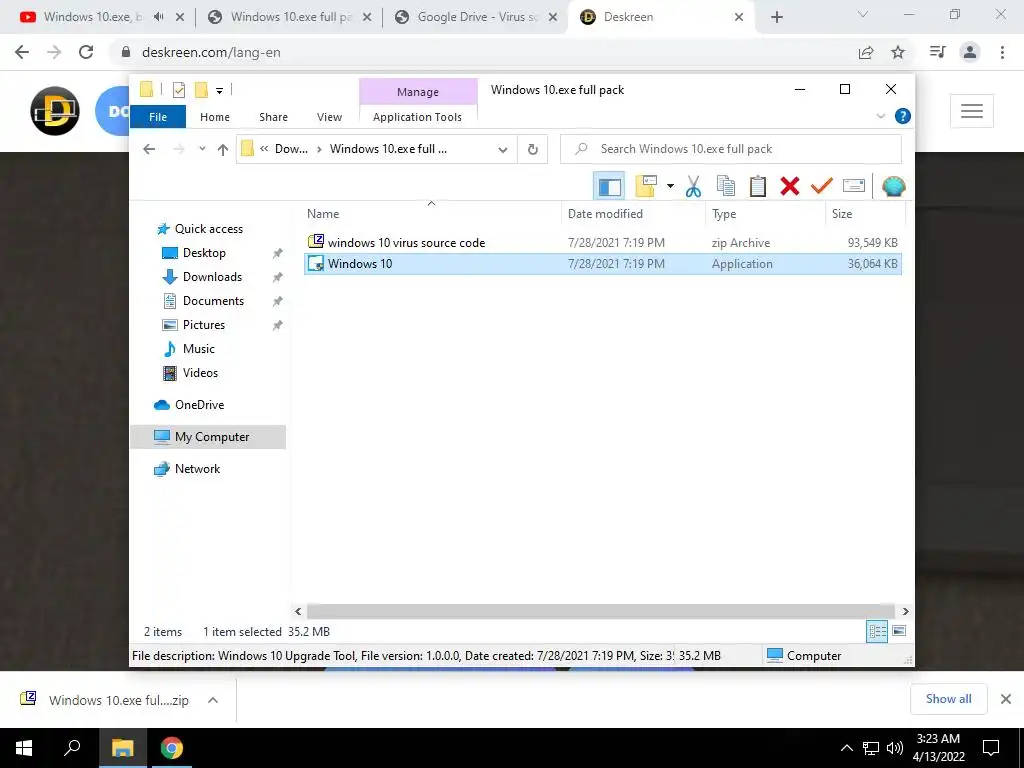Open Desktop in the navigation pane
1024x768 pixels.
(204, 253)
